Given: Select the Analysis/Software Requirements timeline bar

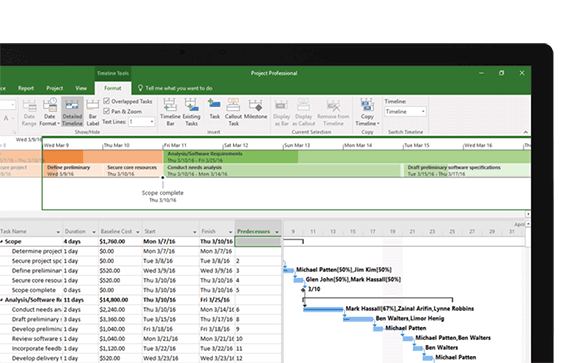Looking at the screenshot, I should 347,157.
